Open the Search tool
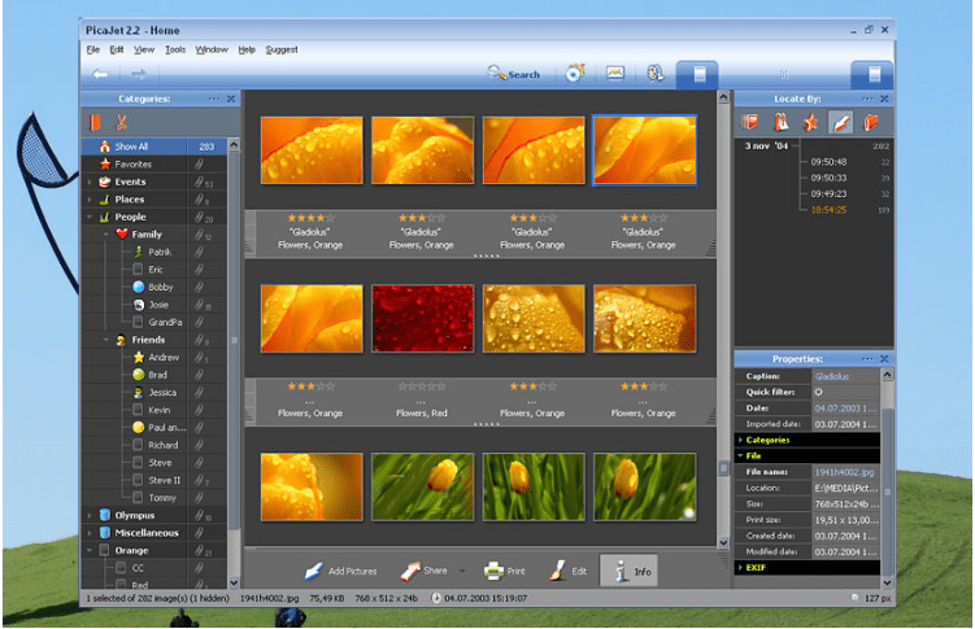This screenshot has width=975, height=629. point(516,73)
